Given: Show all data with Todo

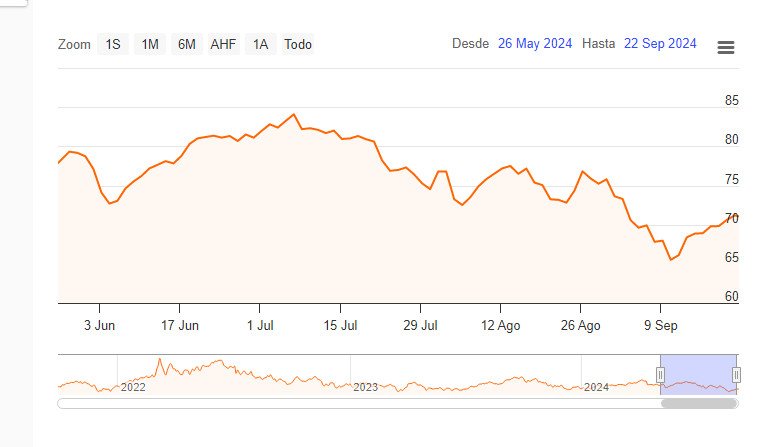Looking at the screenshot, I should [298, 44].
